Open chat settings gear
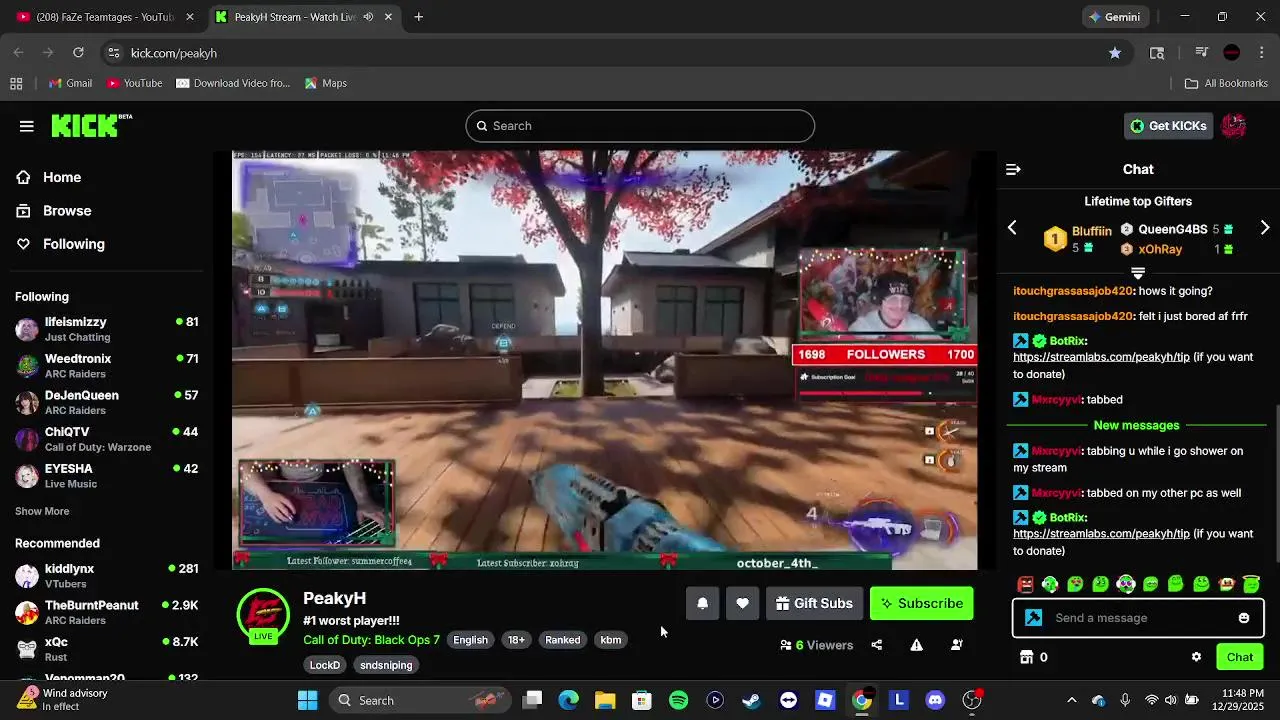This screenshot has width=1280, height=720. pyautogui.click(x=1196, y=657)
